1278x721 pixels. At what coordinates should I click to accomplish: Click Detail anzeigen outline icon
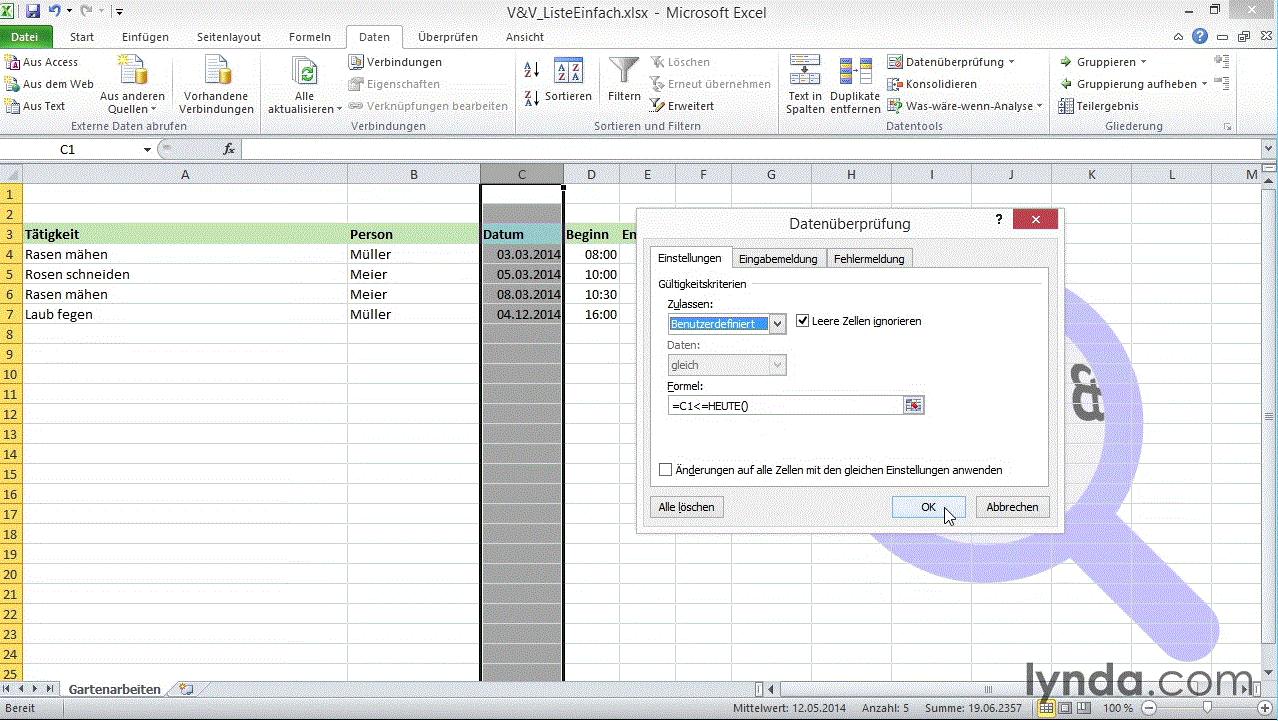tap(1221, 62)
